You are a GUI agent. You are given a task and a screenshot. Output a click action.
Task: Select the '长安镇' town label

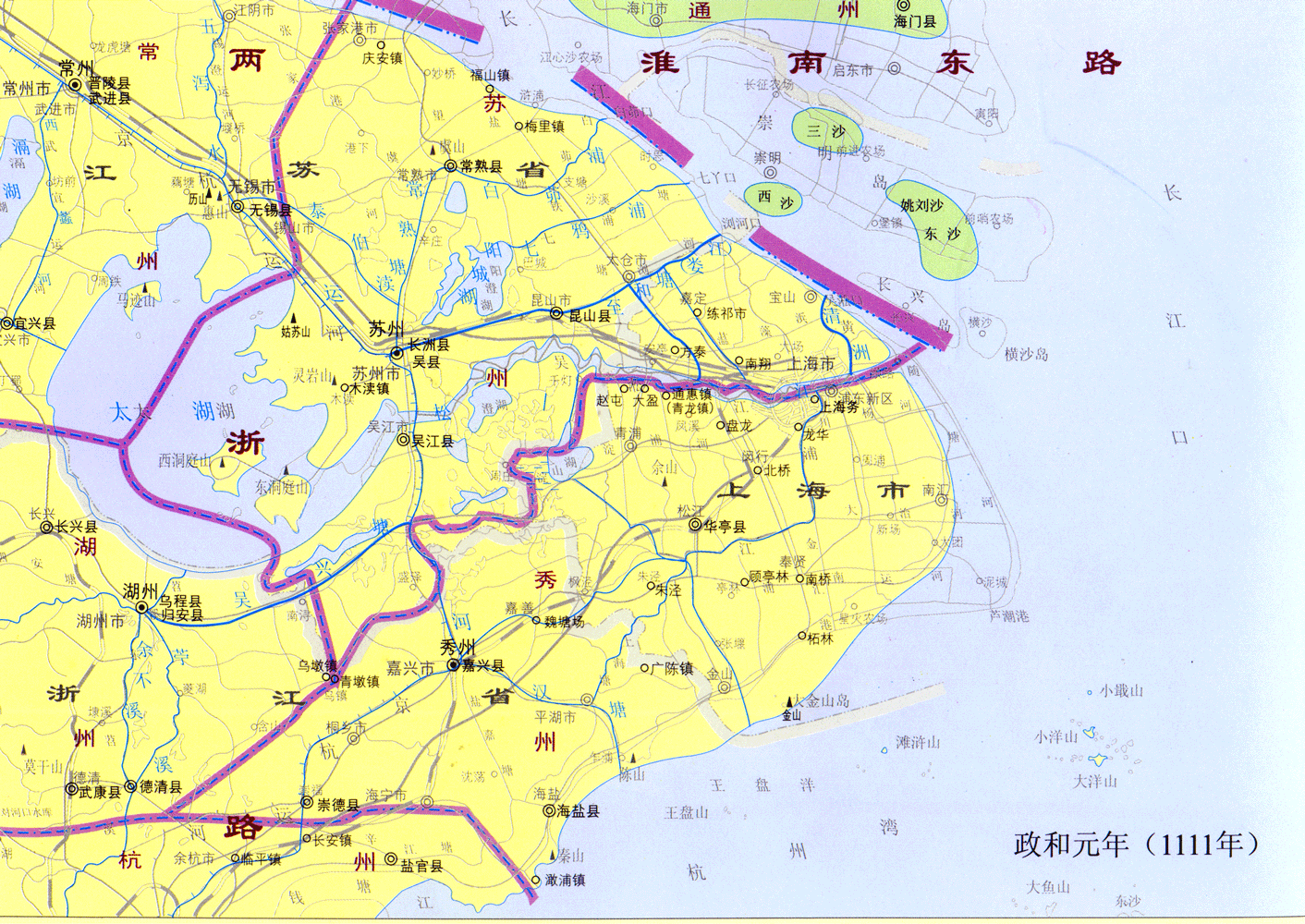coord(332,840)
